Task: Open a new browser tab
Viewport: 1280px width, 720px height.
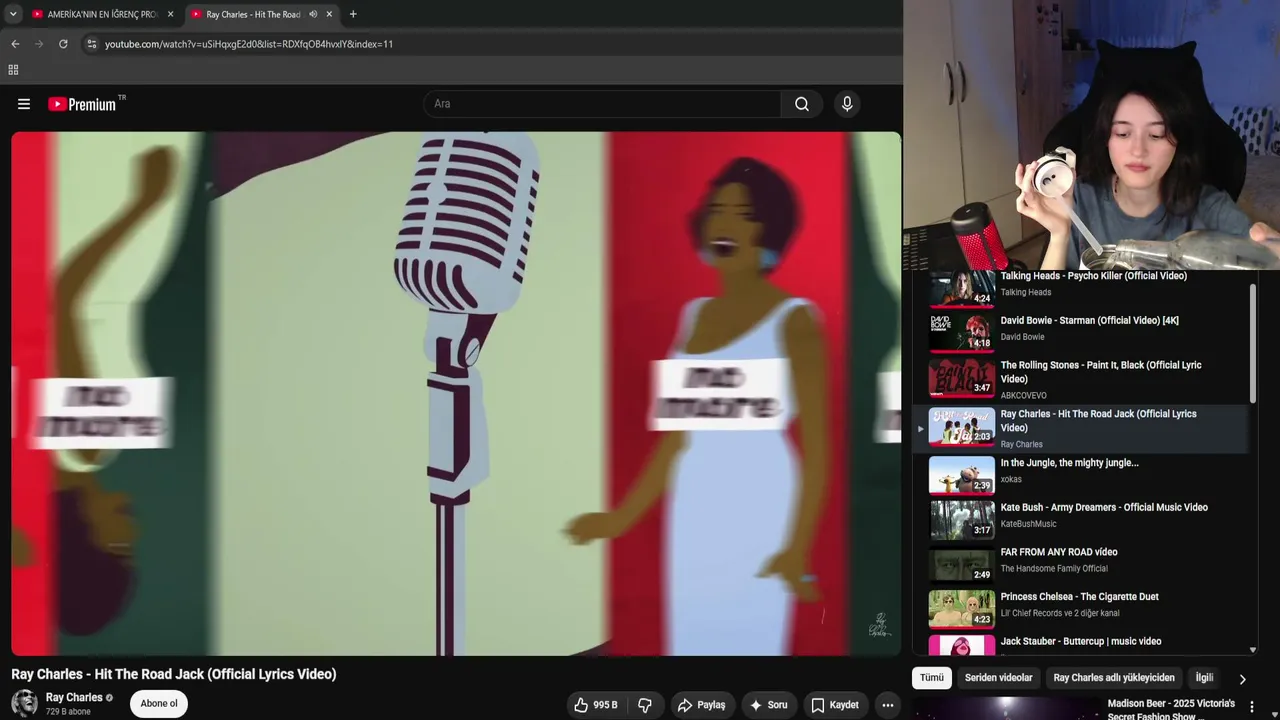Action: point(353,14)
